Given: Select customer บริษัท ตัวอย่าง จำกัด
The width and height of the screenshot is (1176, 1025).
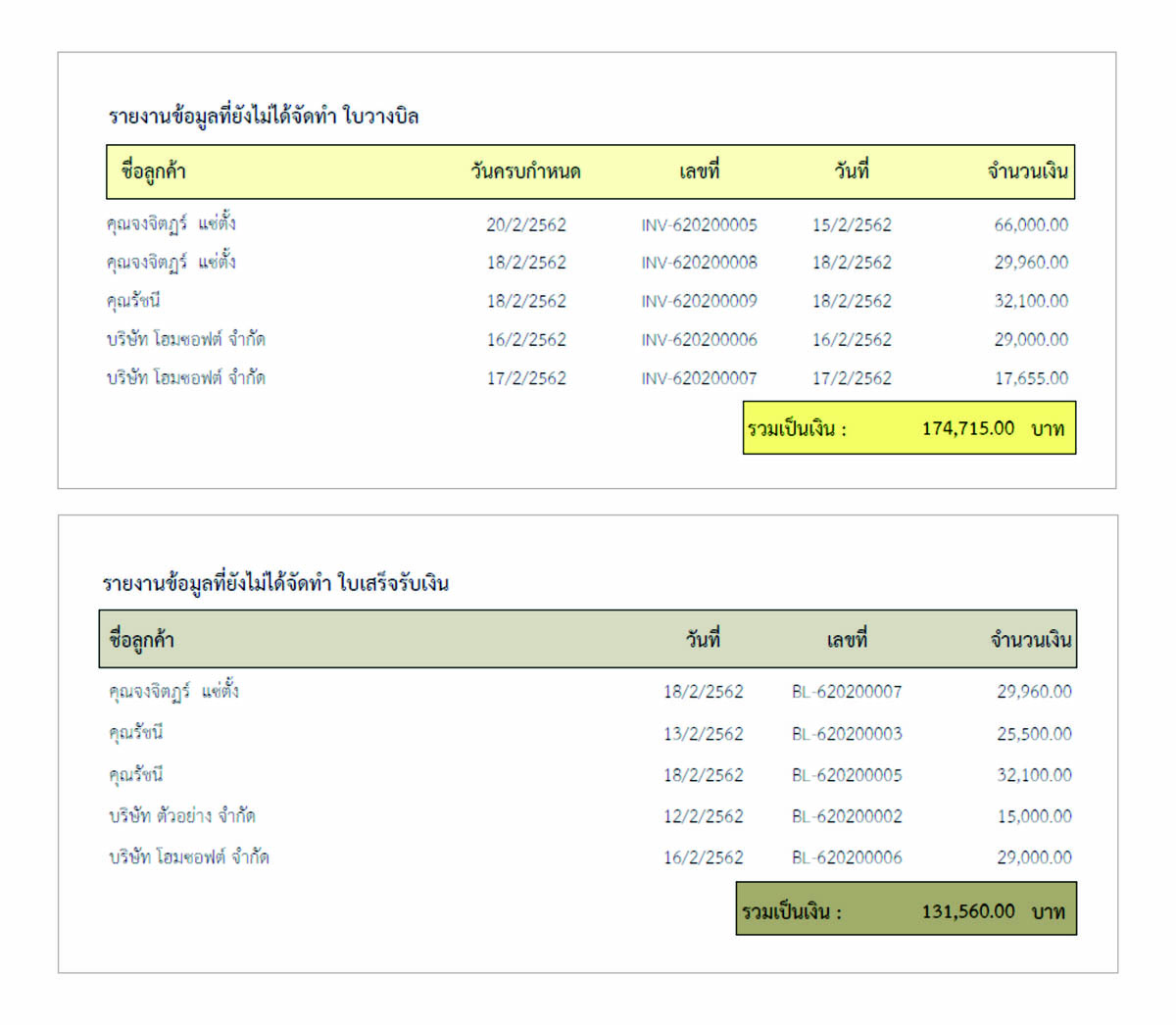Looking at the screenshot, I should [182, 815].
